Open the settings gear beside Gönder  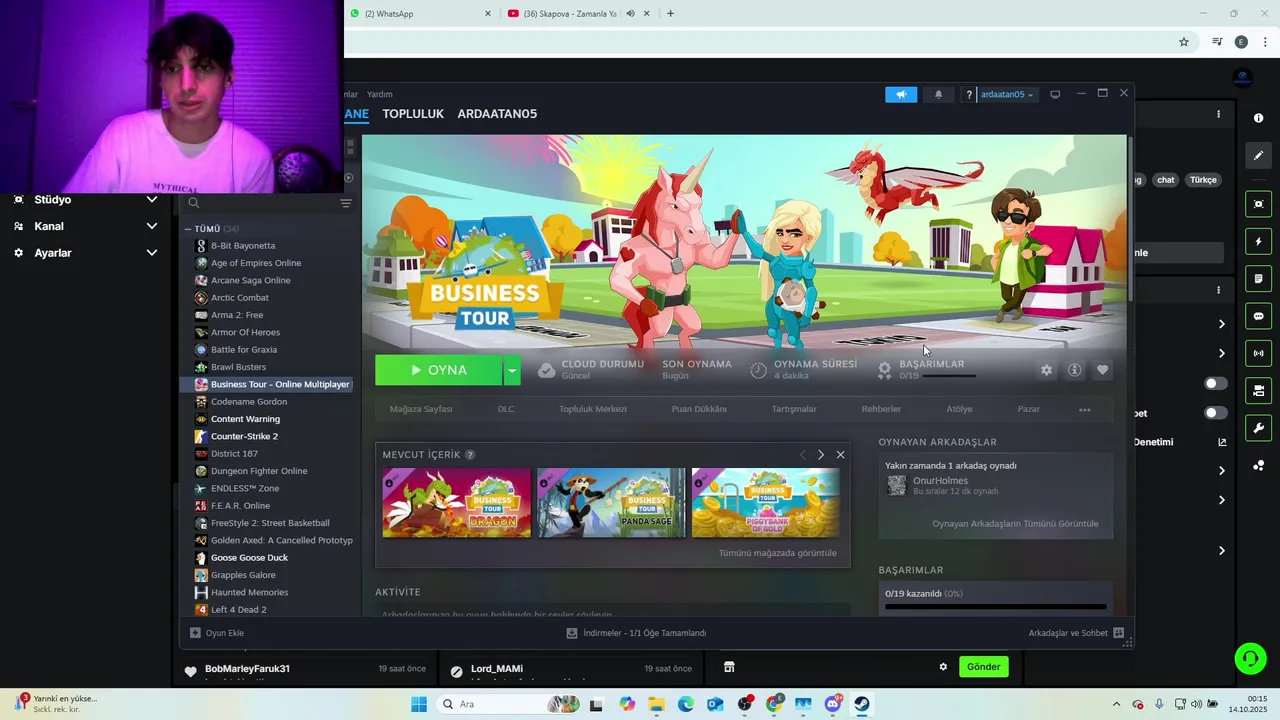(942, 667)
